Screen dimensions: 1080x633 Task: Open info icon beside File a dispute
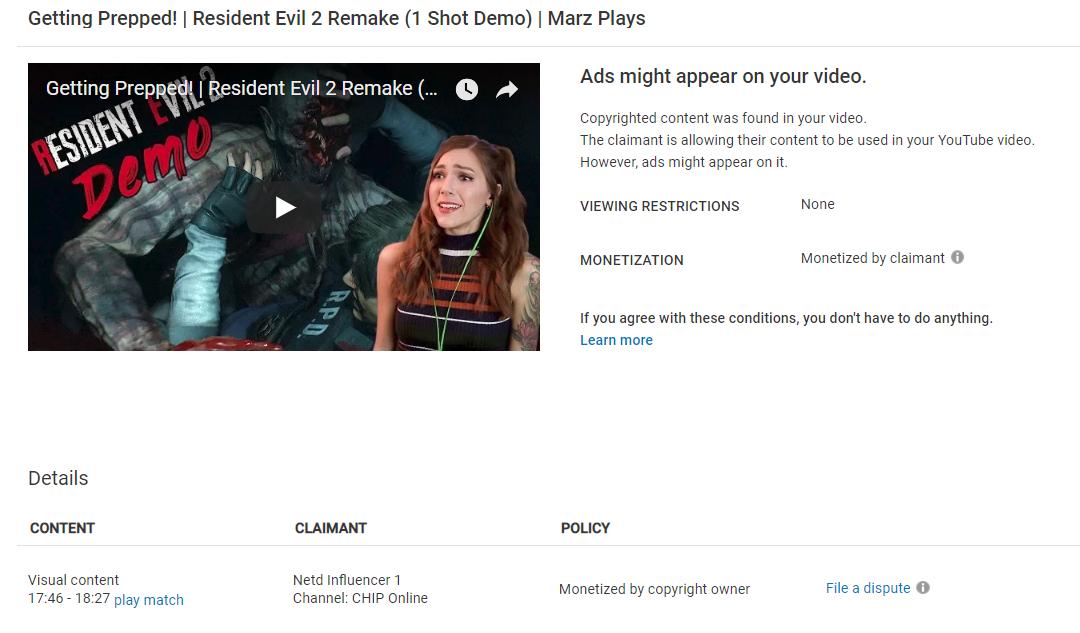[x=923, y=588]
